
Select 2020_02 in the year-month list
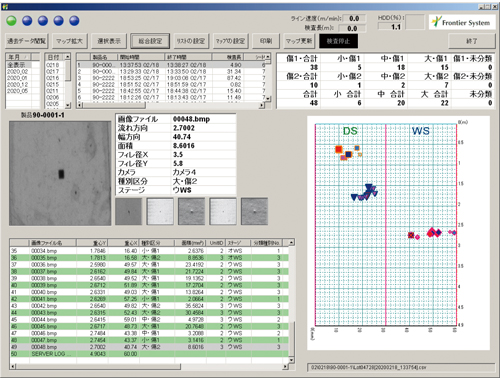point(18,71)
